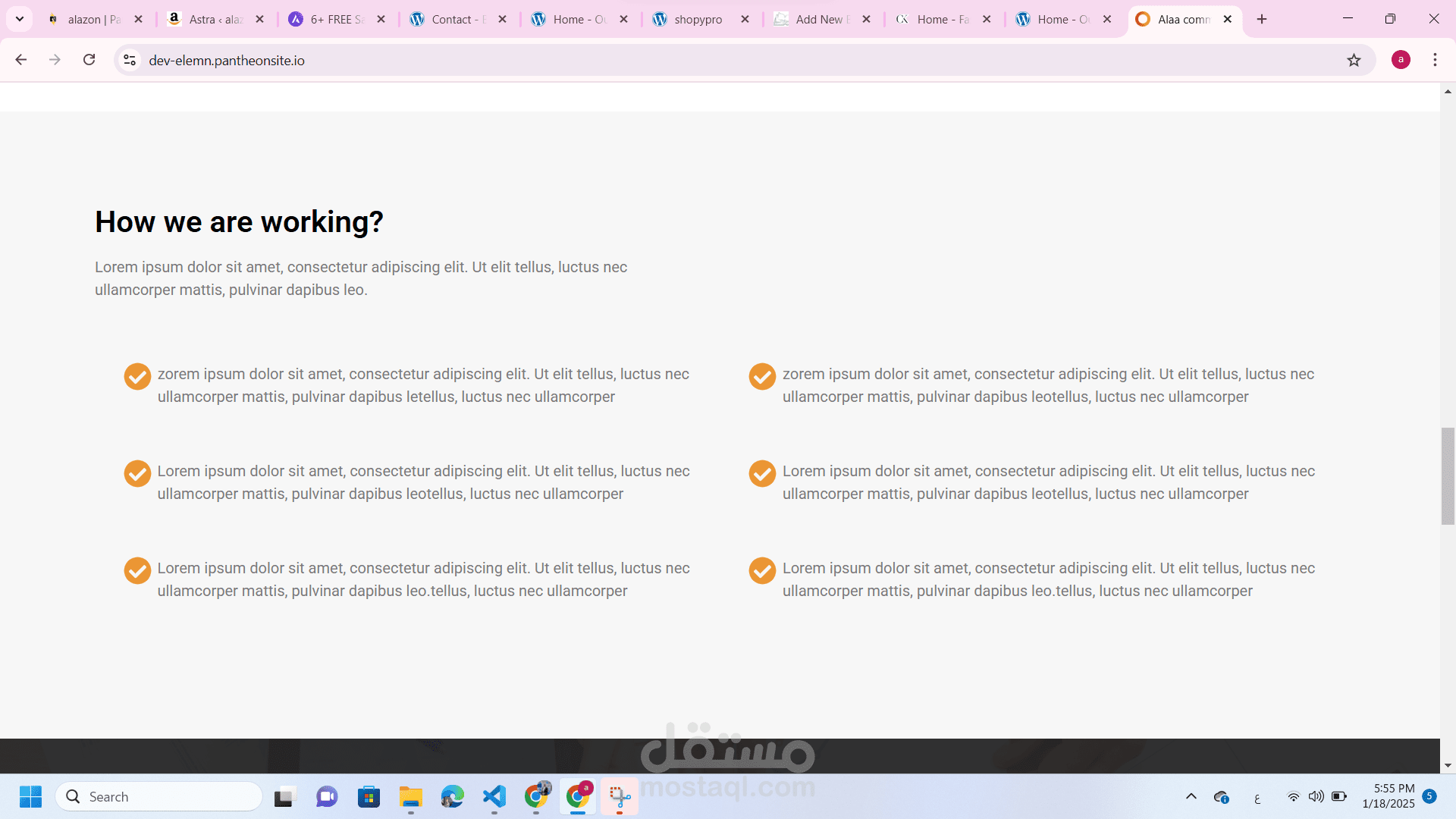Switch to the shopypro tab
Image resolution: width=1456 pixels, height=819 pixels.
pyautogui.click(x=697, y=19)
